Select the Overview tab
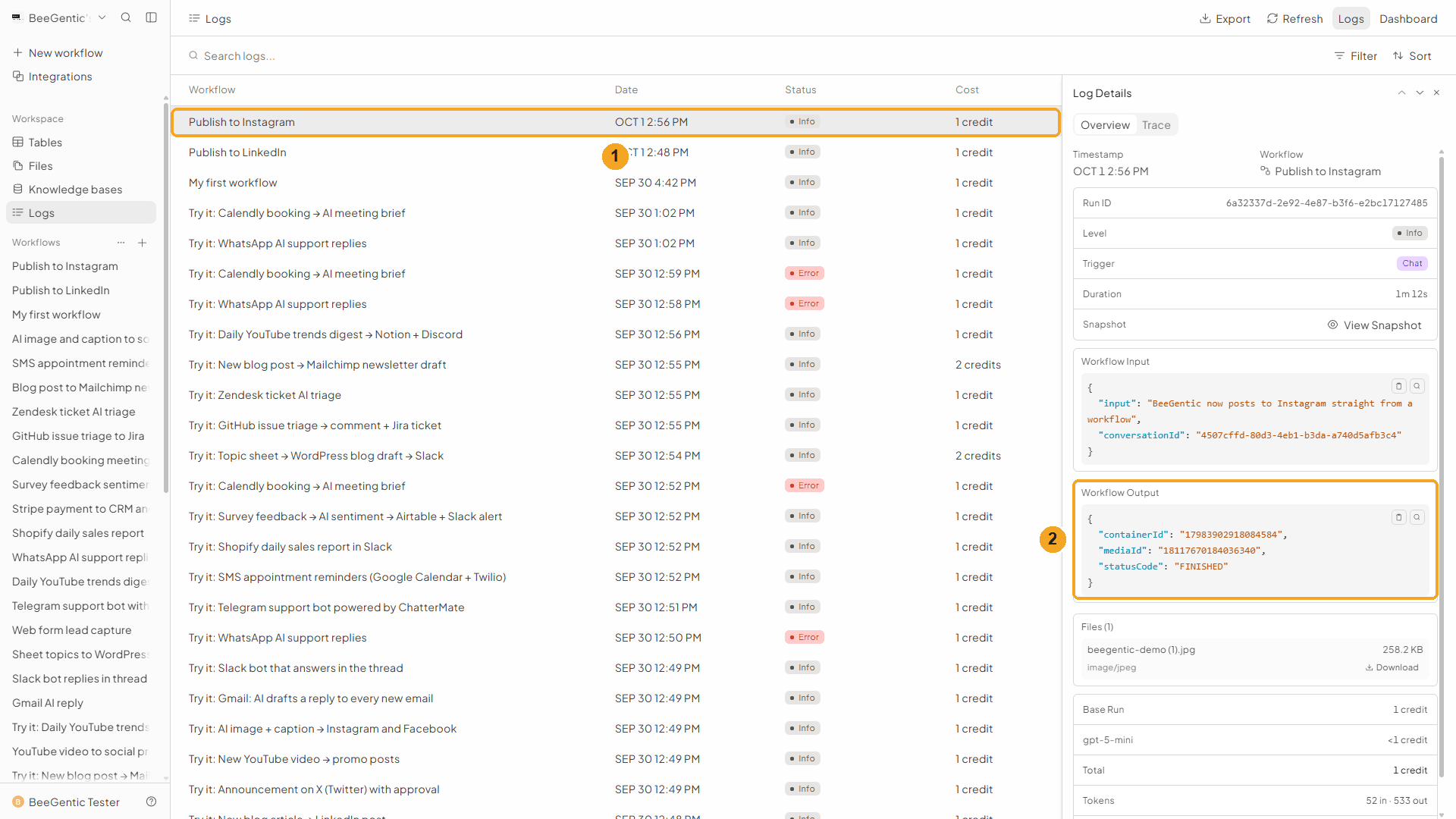1456x819 pixels. coord(1105,125)
